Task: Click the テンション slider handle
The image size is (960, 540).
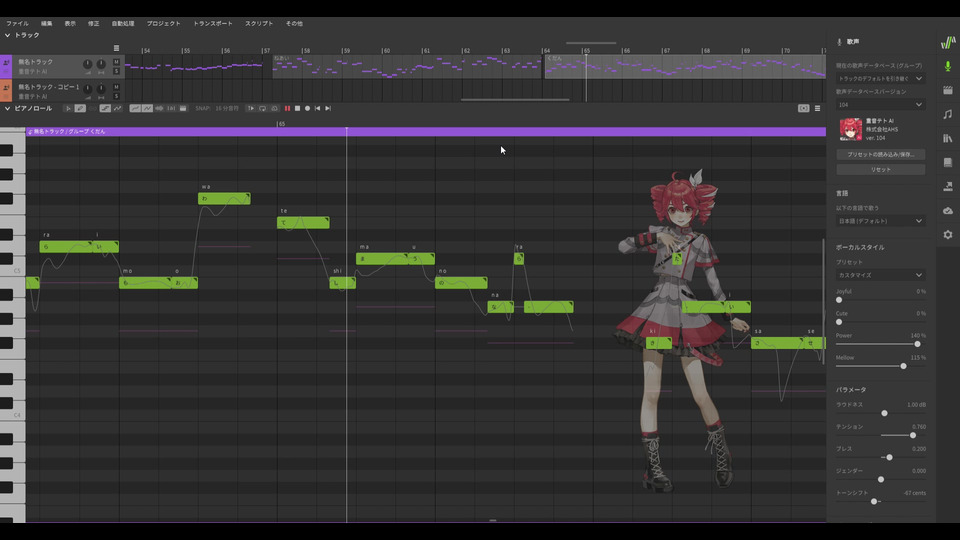Action: [x=913, y=435]
